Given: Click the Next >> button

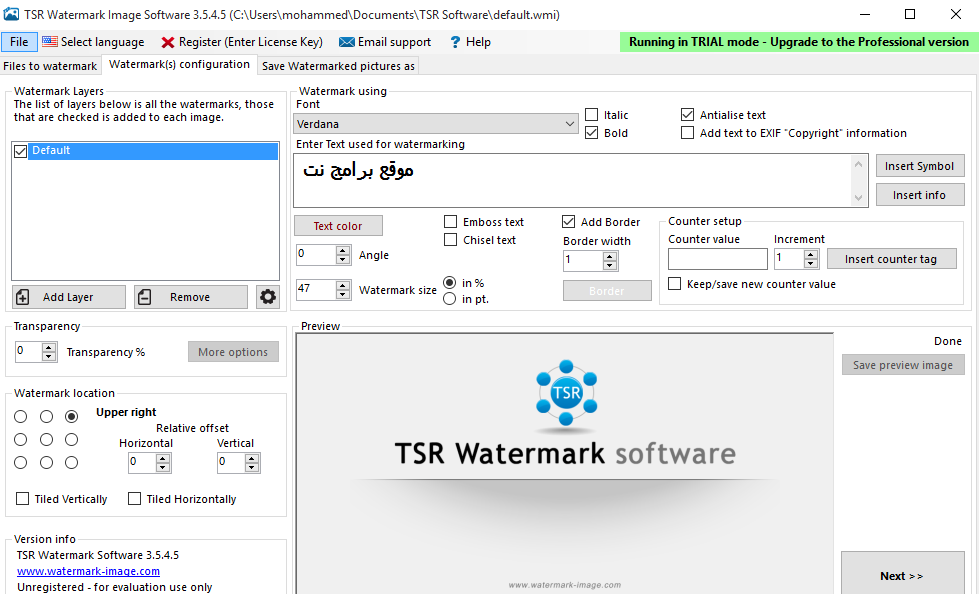Looking at the screenshot, I should pos(903,573).
